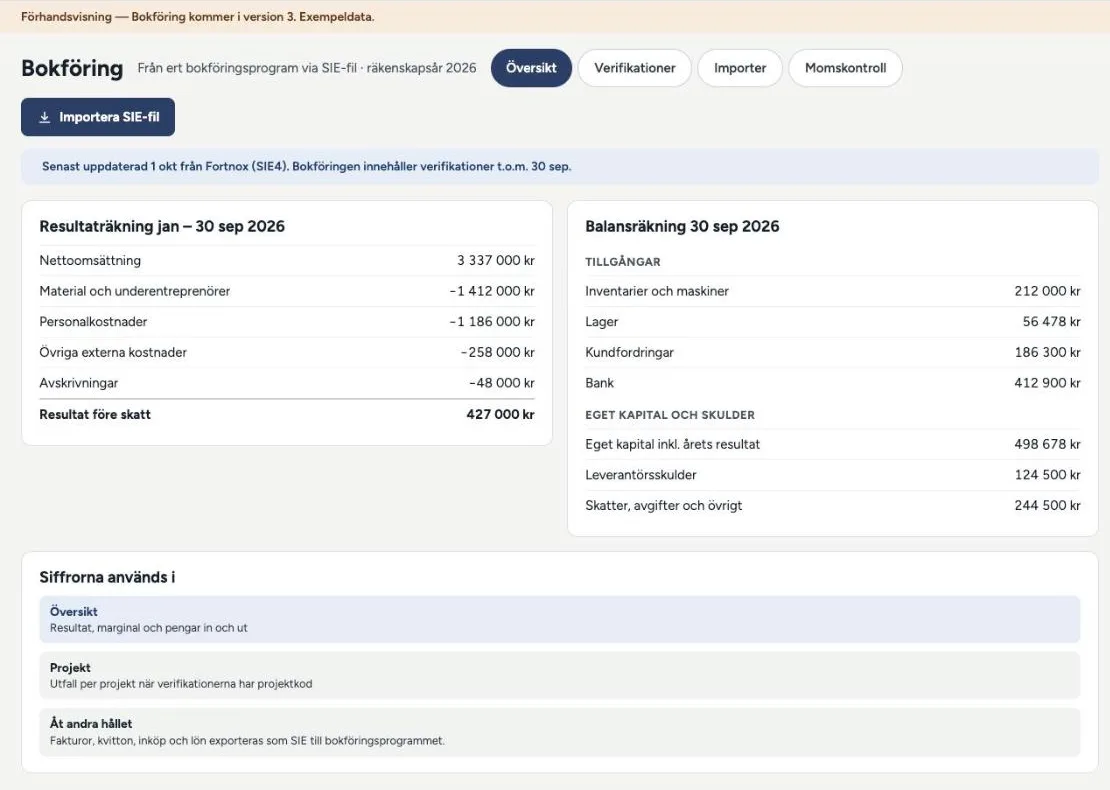Click the value −1 186 000 kr
This screenshot has height=790, width=1110.
coord(492,321)
